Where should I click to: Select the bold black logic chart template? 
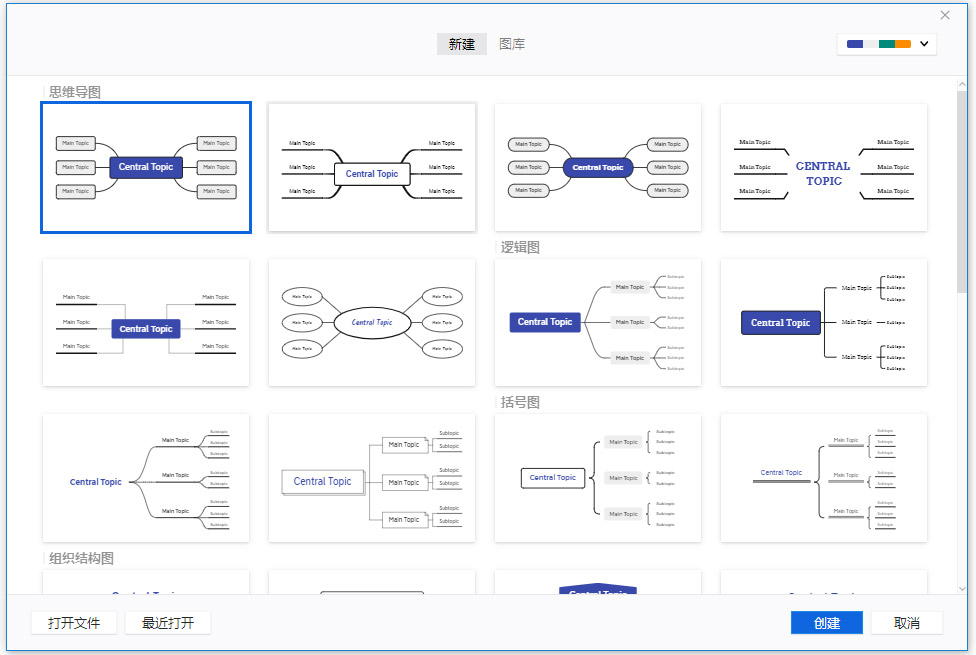click(x=824, y=322)
